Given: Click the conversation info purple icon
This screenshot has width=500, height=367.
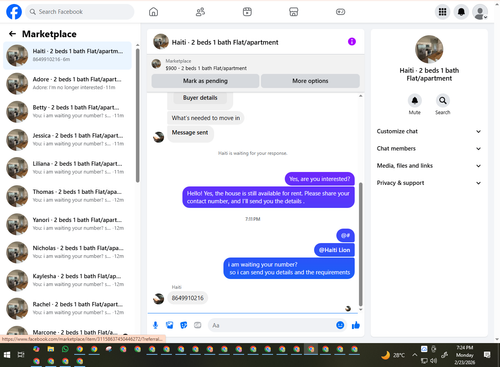Looking at the screenshot, I should pyautogui.click(x=352, y=42).
